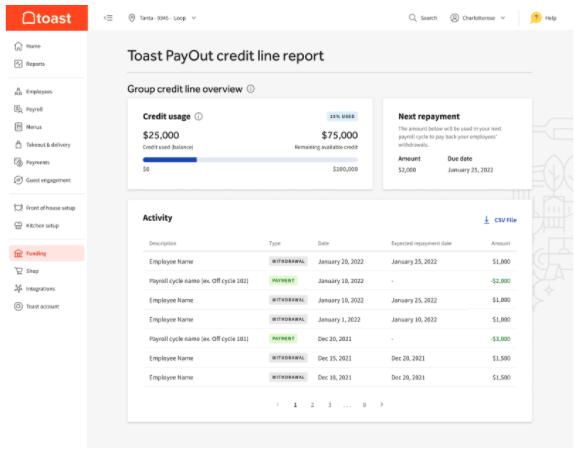578x454 pixels.
Task: Click the $25,000 credit used value
Action: click(161, 135)
